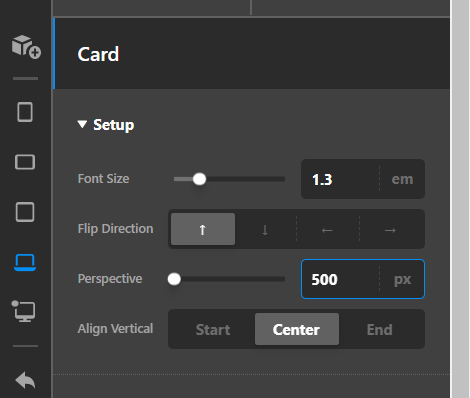The width and height of the screenshot is (470, 398).
Task: Set Flip Direction to right arrow
Action: (x=390, y=229)
